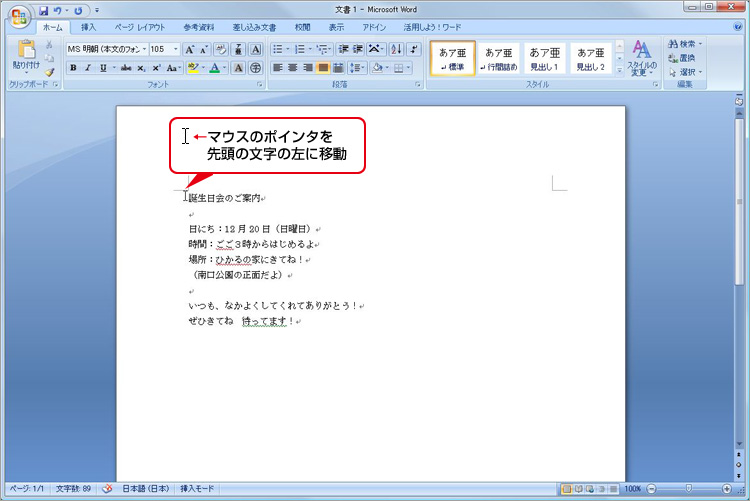Apply character border icon
The width and height of the screenshot is (750, 501).
click(256, 49)
